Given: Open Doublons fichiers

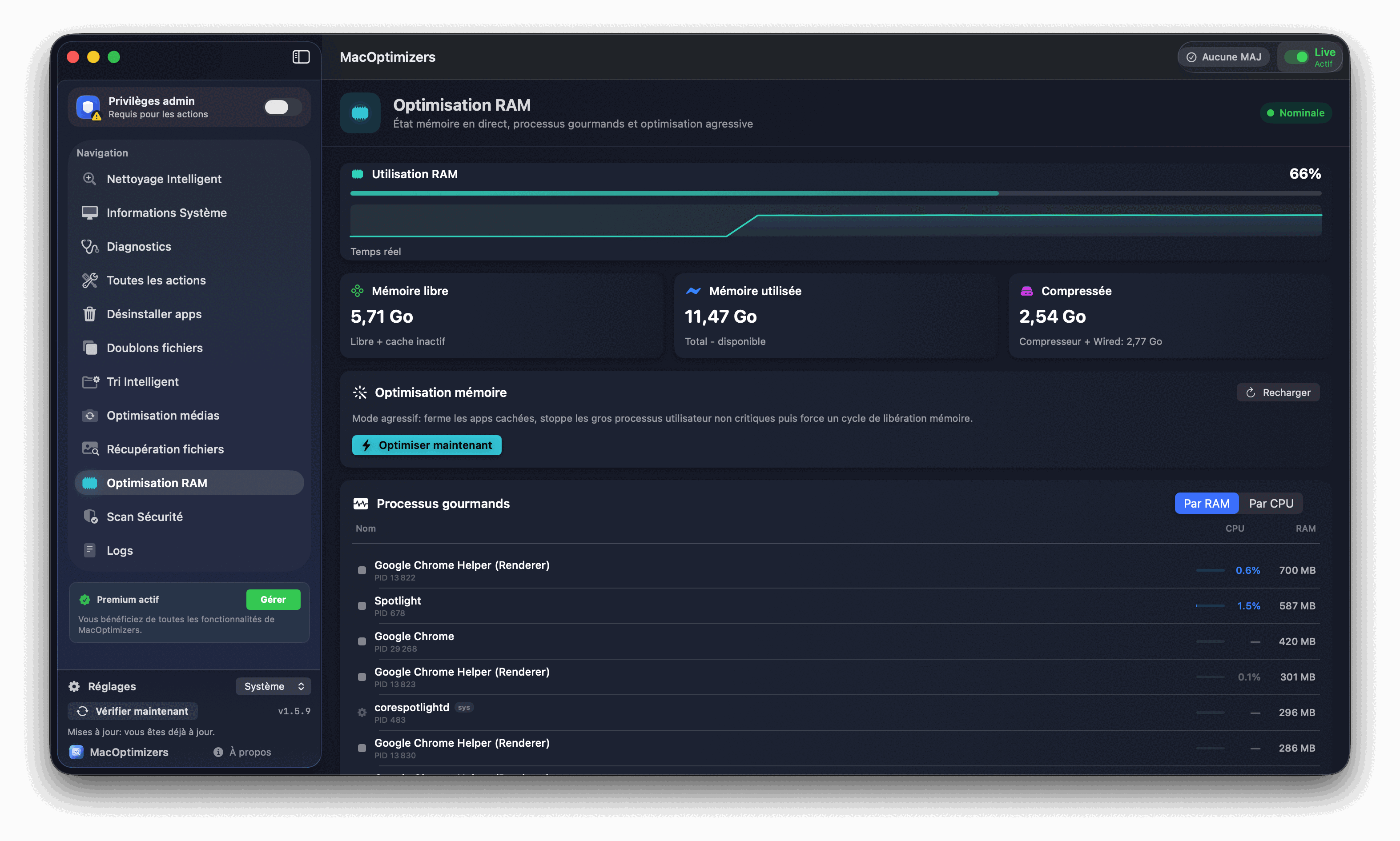Looking at the screenshot, I should tap(155, 348).
